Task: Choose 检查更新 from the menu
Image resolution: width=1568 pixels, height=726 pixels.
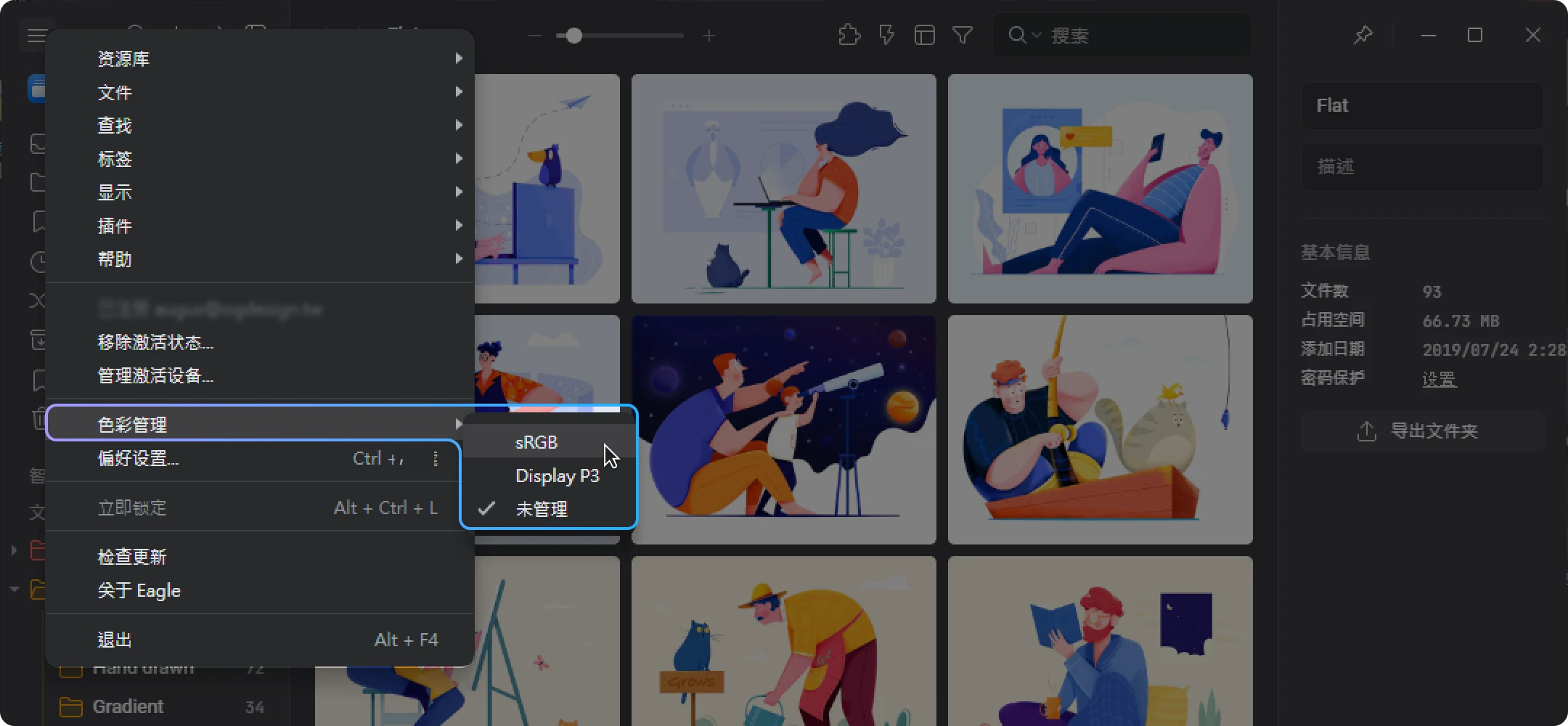Action: pos(260,557)
